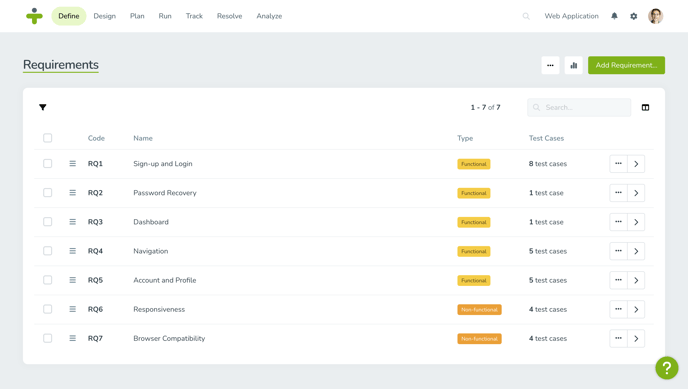Grab the drag handle for RQ2
The height and width of the screenshot is (389, 688).
[x=72, y=193]
